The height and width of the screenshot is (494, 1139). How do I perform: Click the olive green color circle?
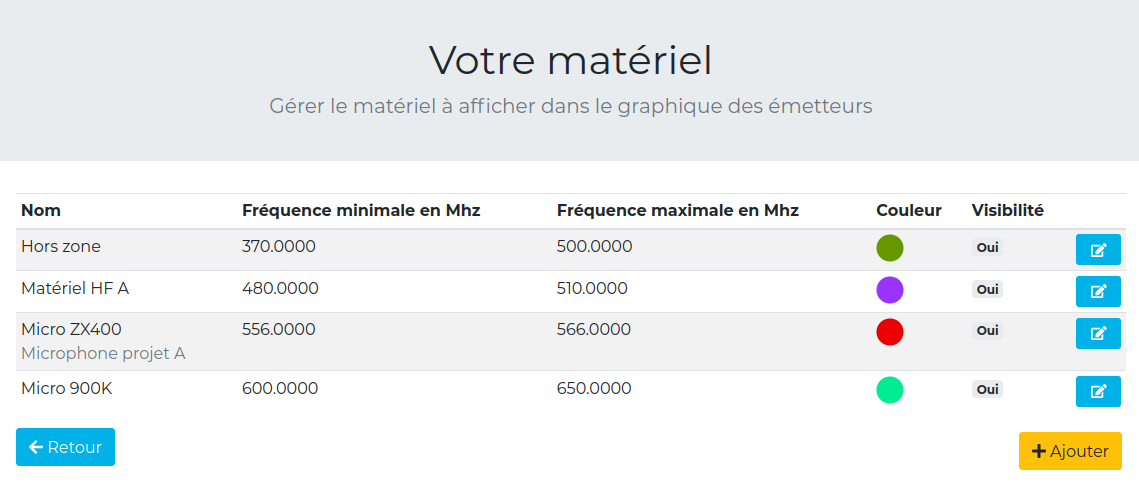890,248
